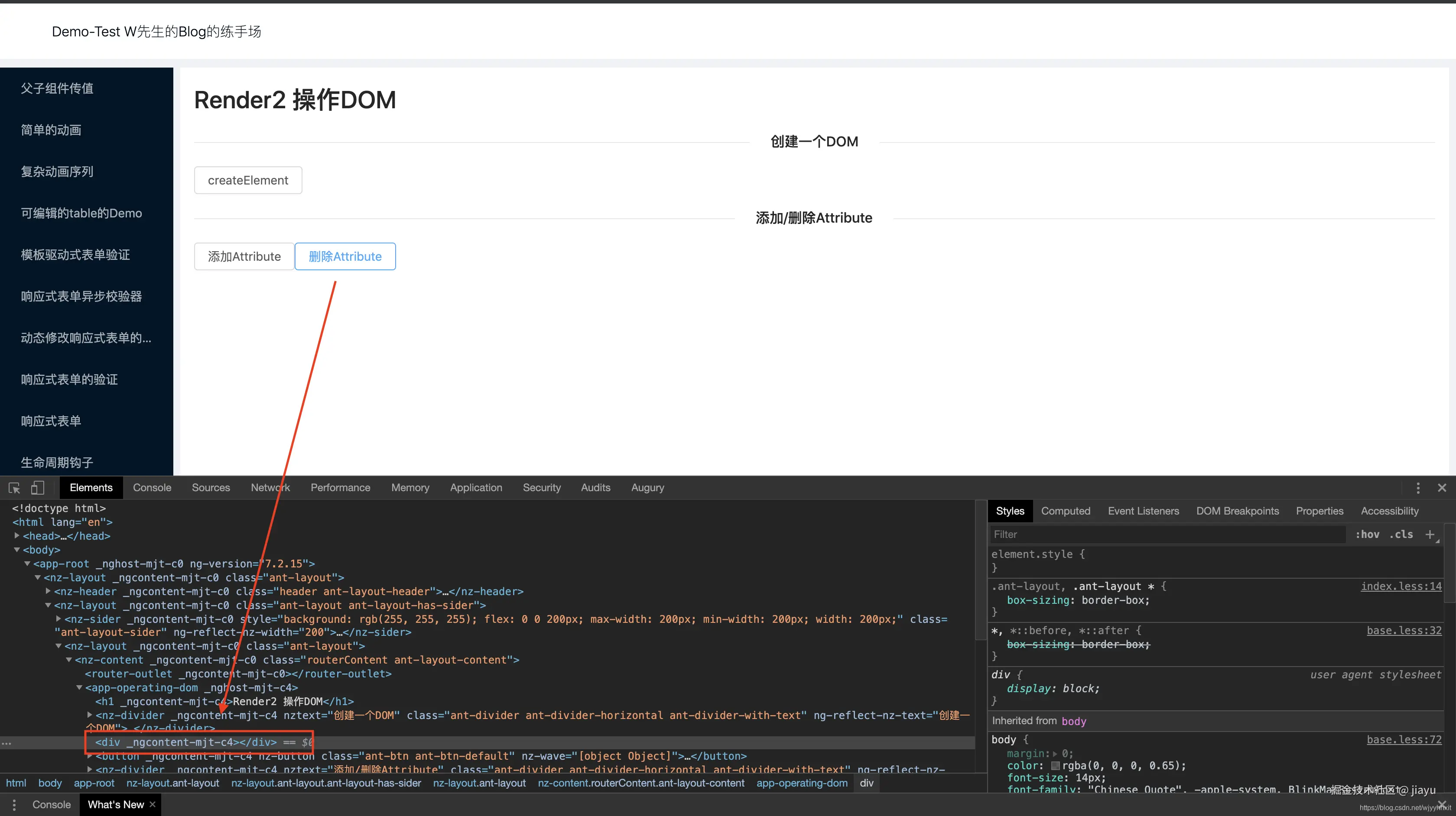Close the What's New drawer tab
Screen dimensions: 1456x816
point(153,804)
